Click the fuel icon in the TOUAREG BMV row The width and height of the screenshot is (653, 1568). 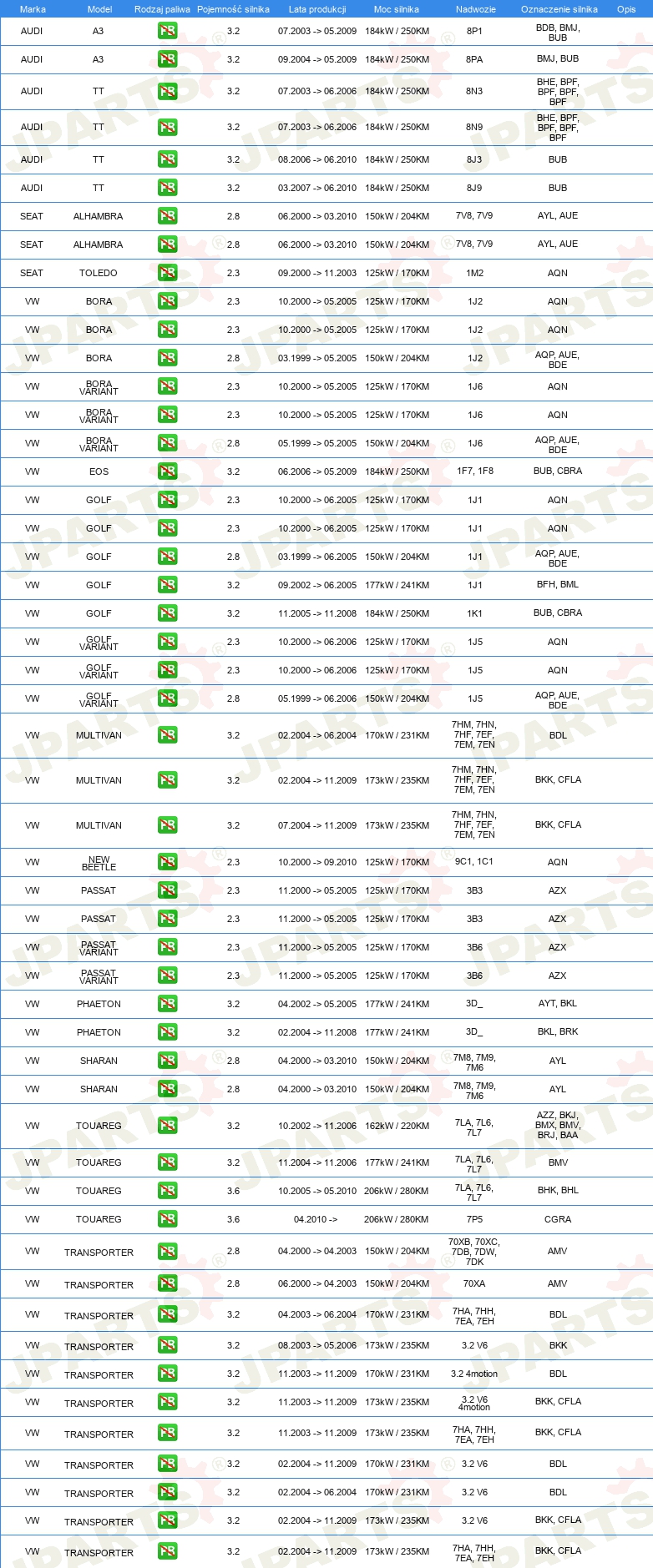click(x=168, y=1162)
